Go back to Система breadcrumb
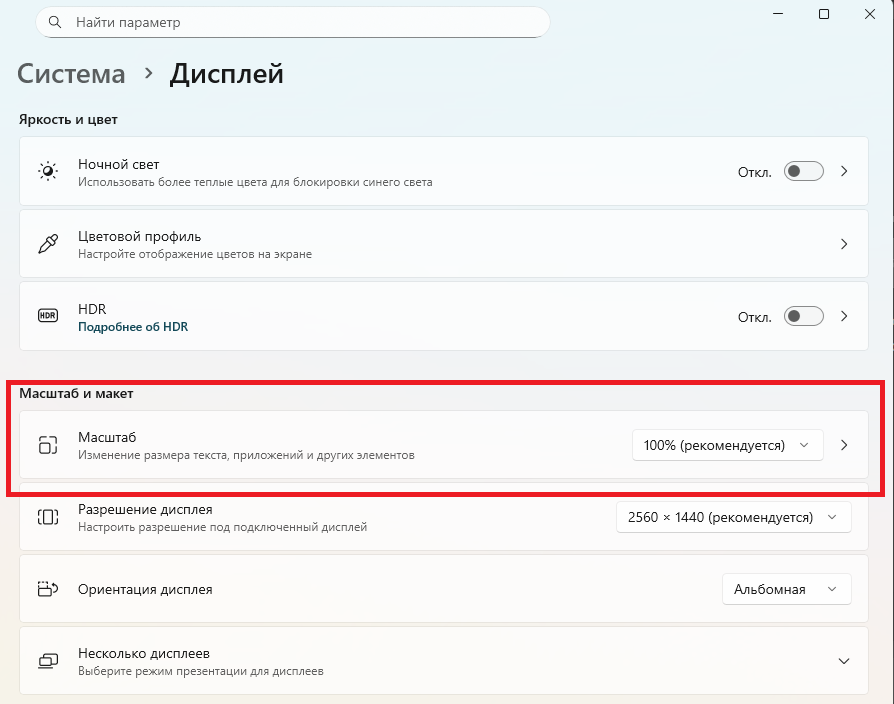This screenshot has width=894, height=704. tap(72, 74)
